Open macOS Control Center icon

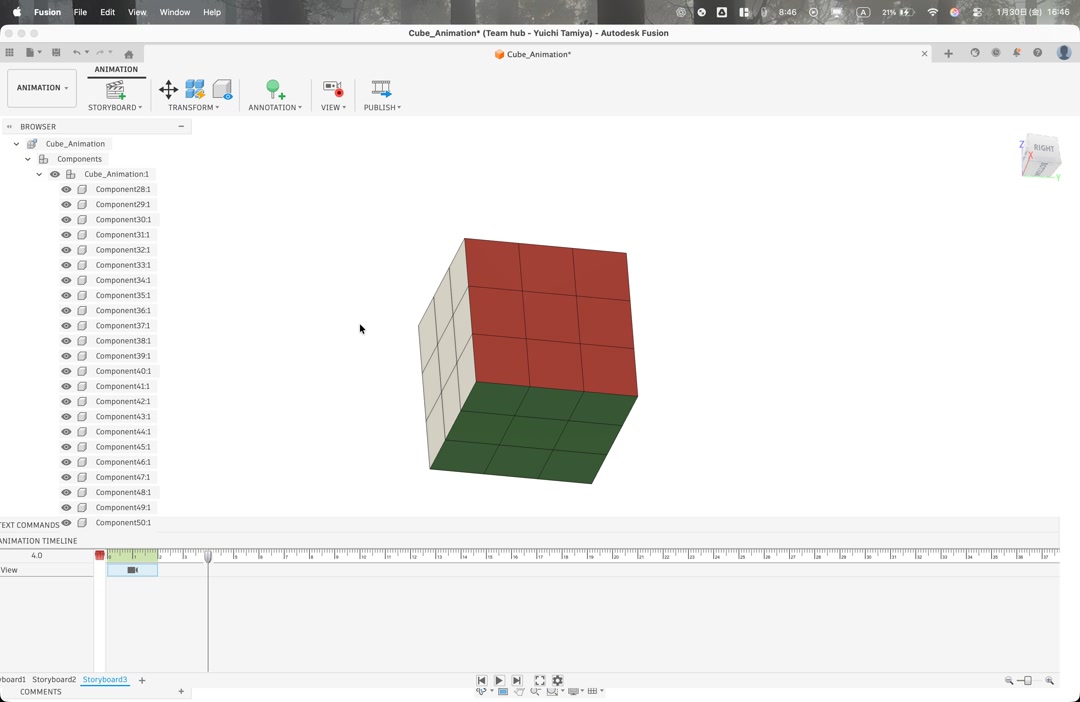[x=977, y=12]
